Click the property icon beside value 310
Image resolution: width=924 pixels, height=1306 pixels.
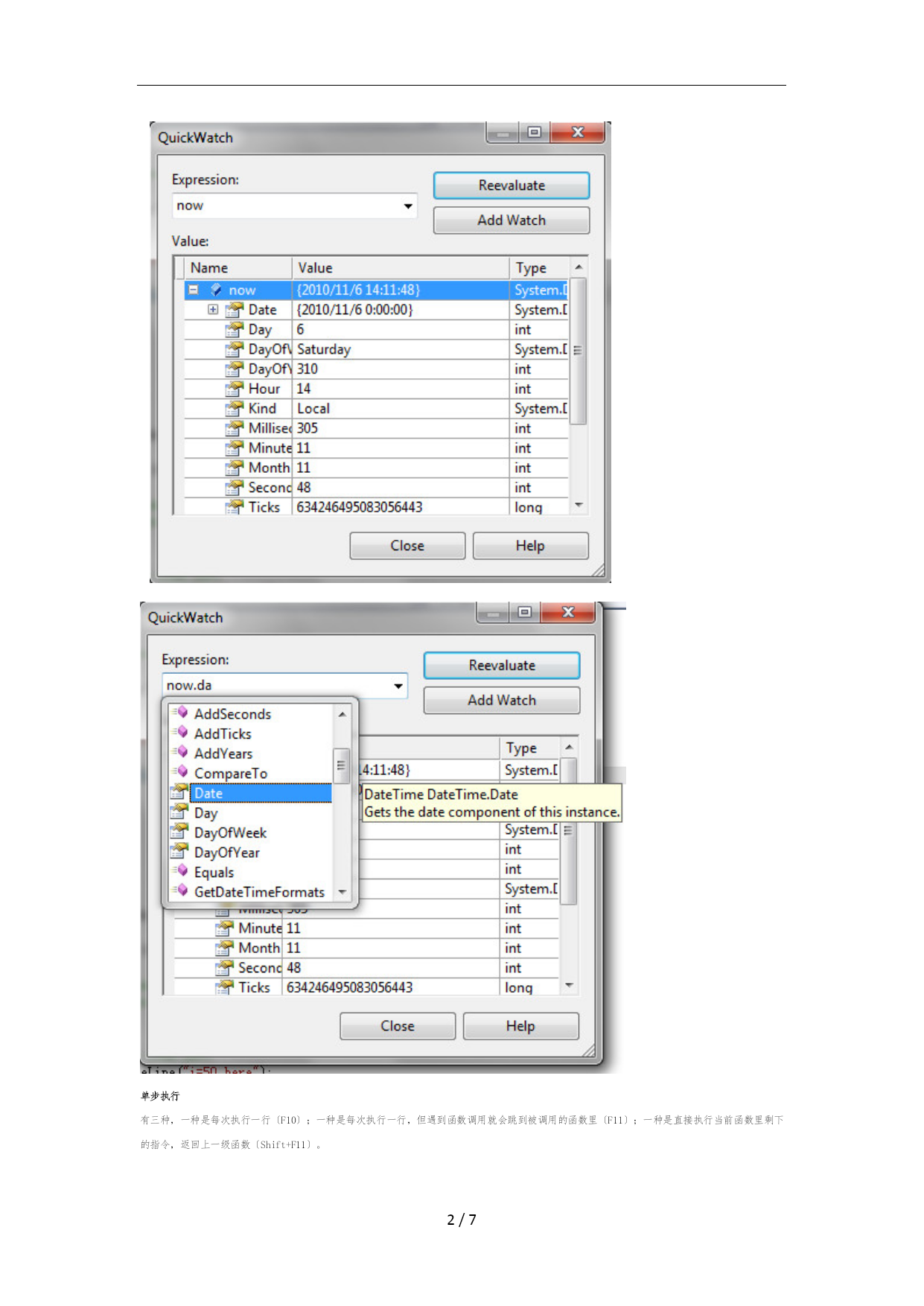pos(235,369)
